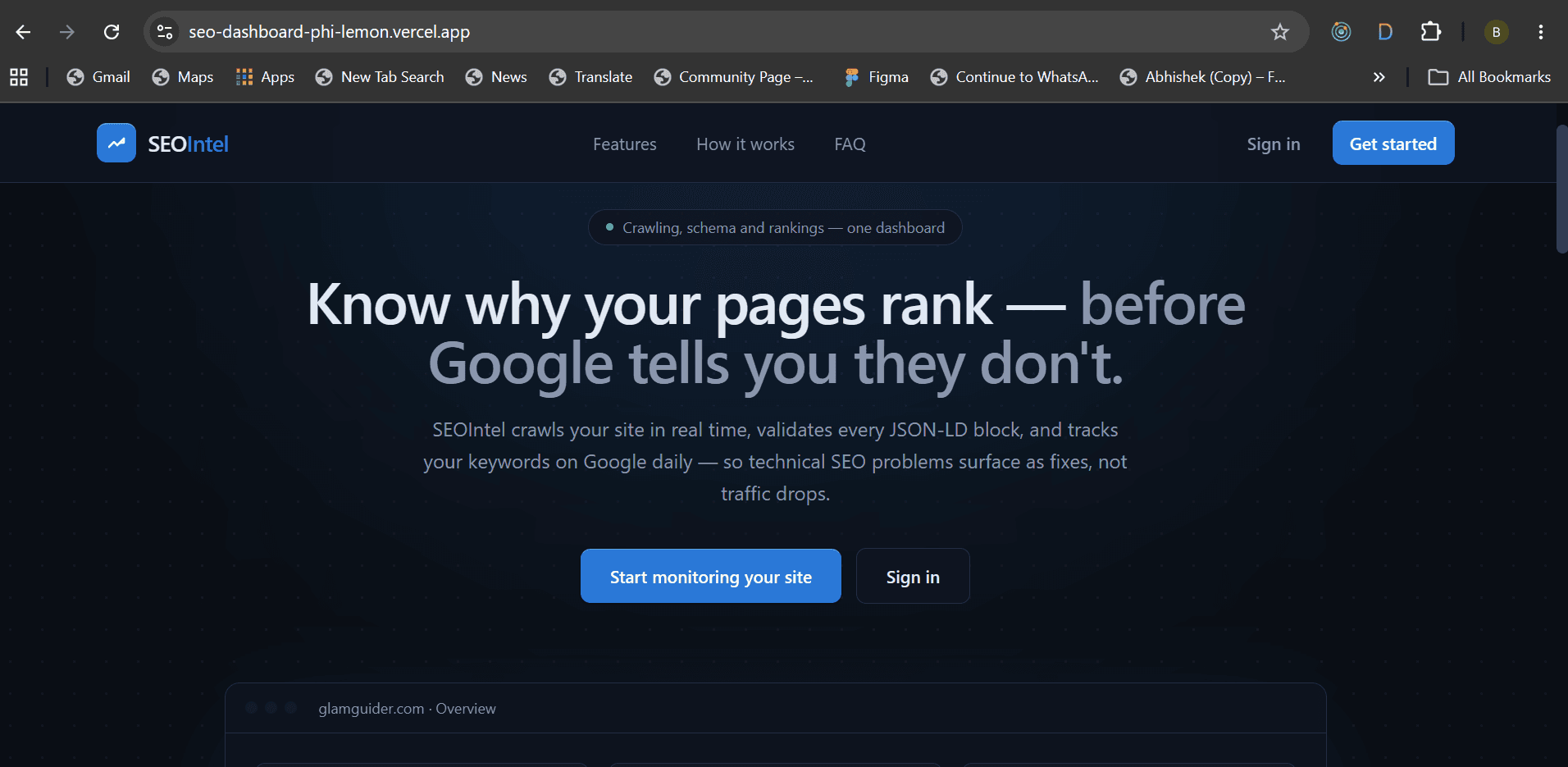Image resolution: width=1568 pixels, height=767 pixels.
Task: Click the browser forward arrow
Action: pos(67,32)
